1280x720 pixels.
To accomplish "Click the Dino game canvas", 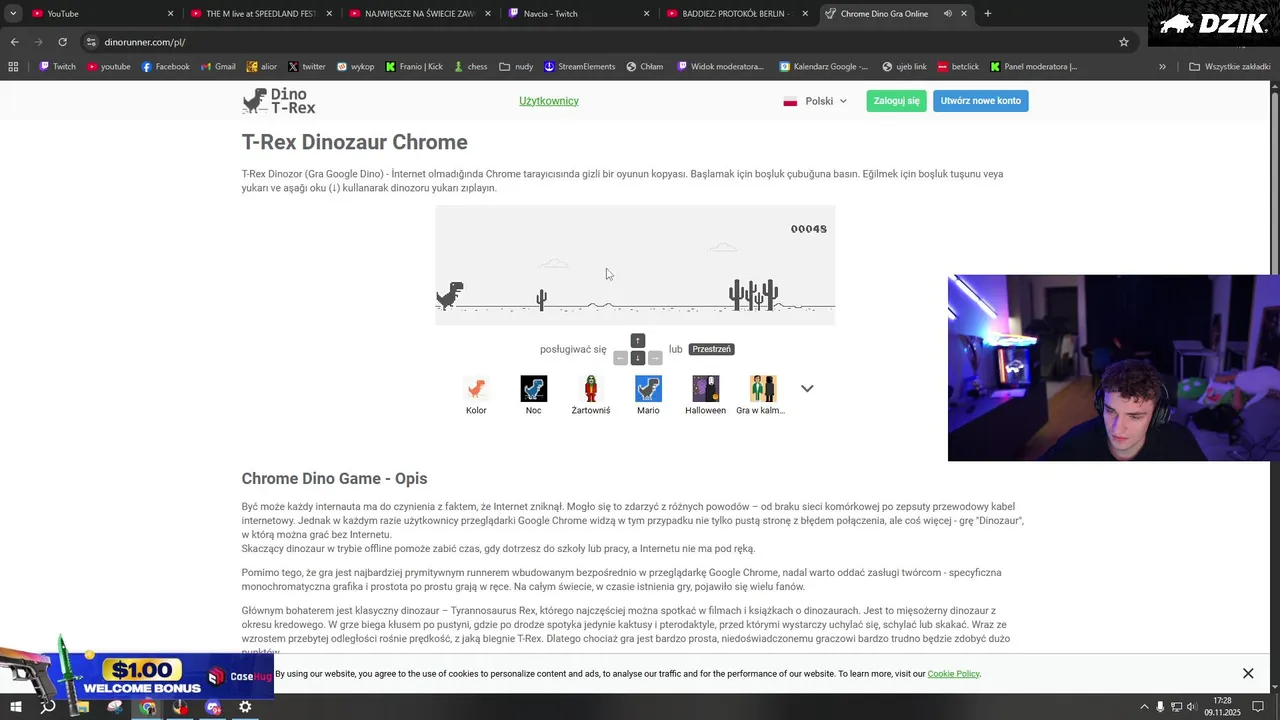I will click(635, 265).
